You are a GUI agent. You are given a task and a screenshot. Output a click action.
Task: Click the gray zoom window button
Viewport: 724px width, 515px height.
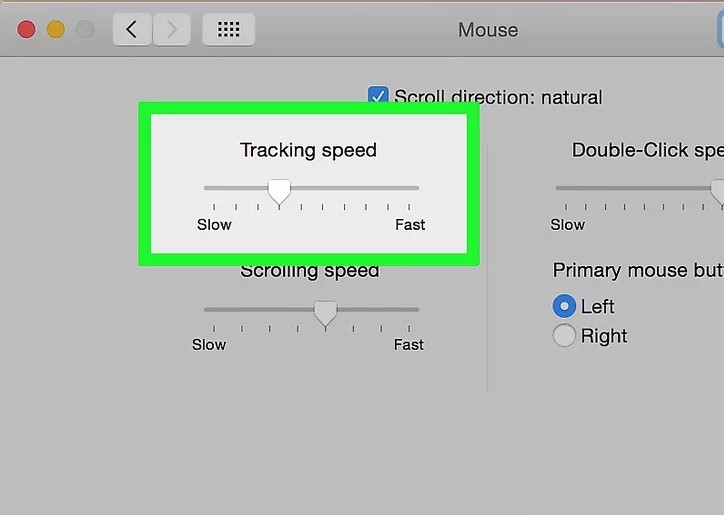[85, 30]
